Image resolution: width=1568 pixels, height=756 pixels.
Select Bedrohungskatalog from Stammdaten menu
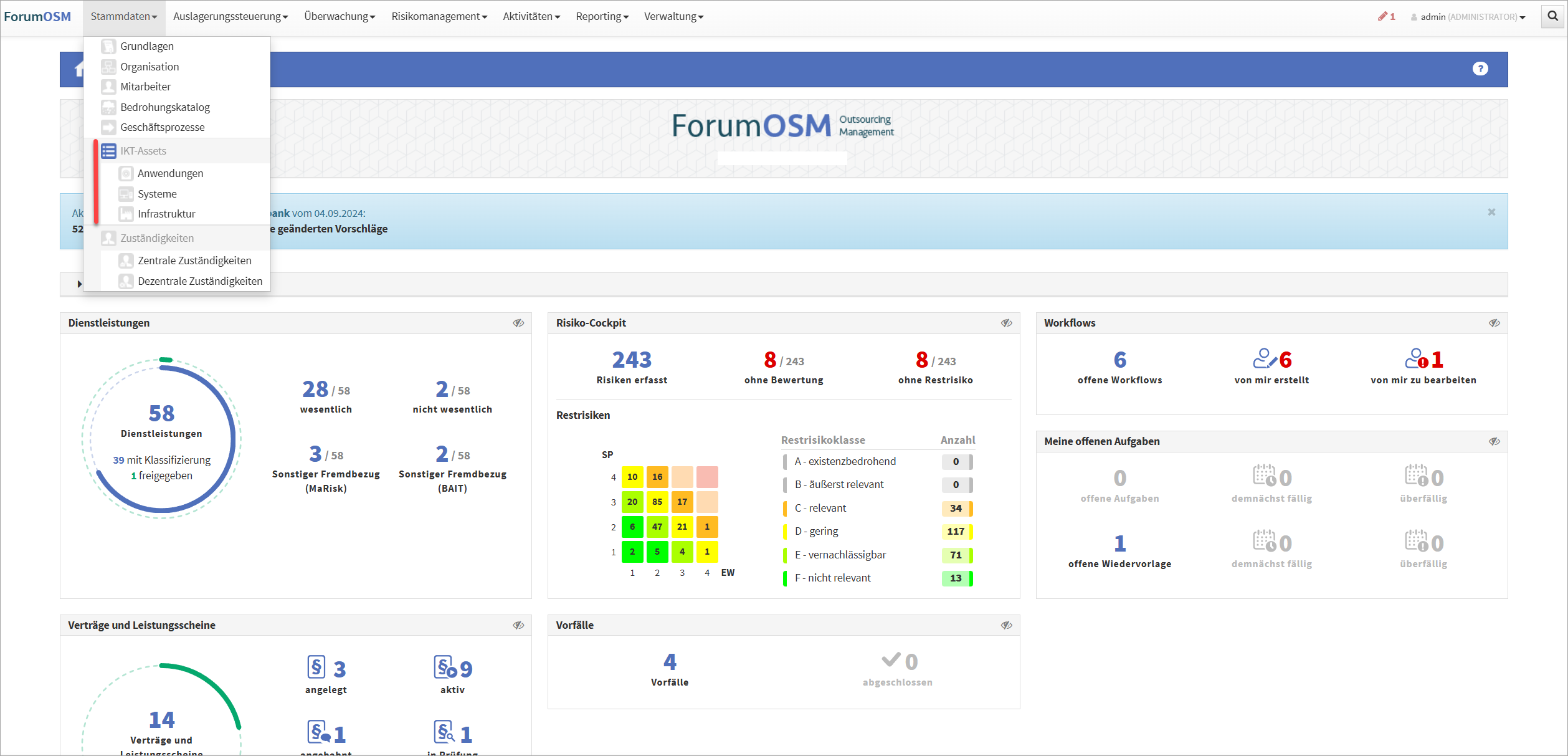pos(164,107)
